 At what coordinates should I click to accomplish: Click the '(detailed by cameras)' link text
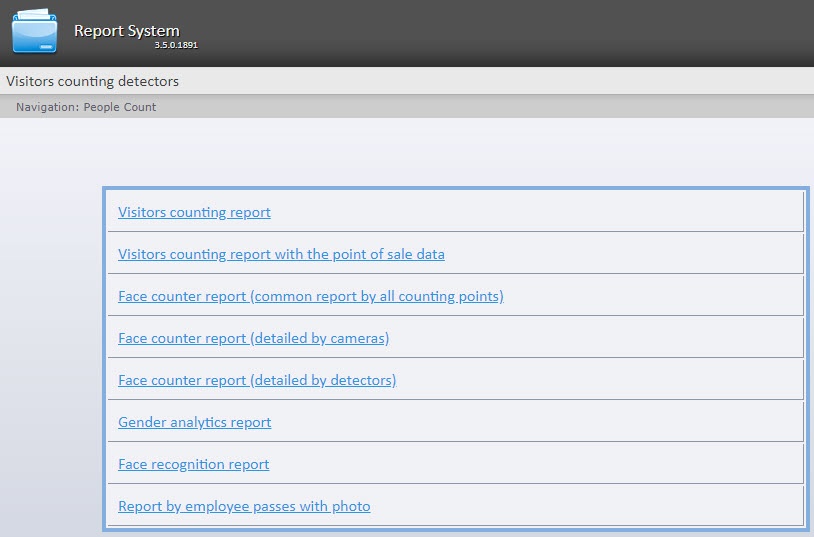(319, 338)
